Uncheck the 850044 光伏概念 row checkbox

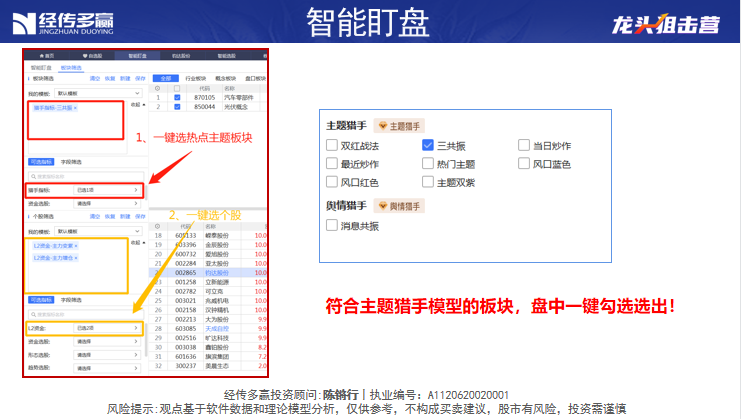[x=177, y=107]
